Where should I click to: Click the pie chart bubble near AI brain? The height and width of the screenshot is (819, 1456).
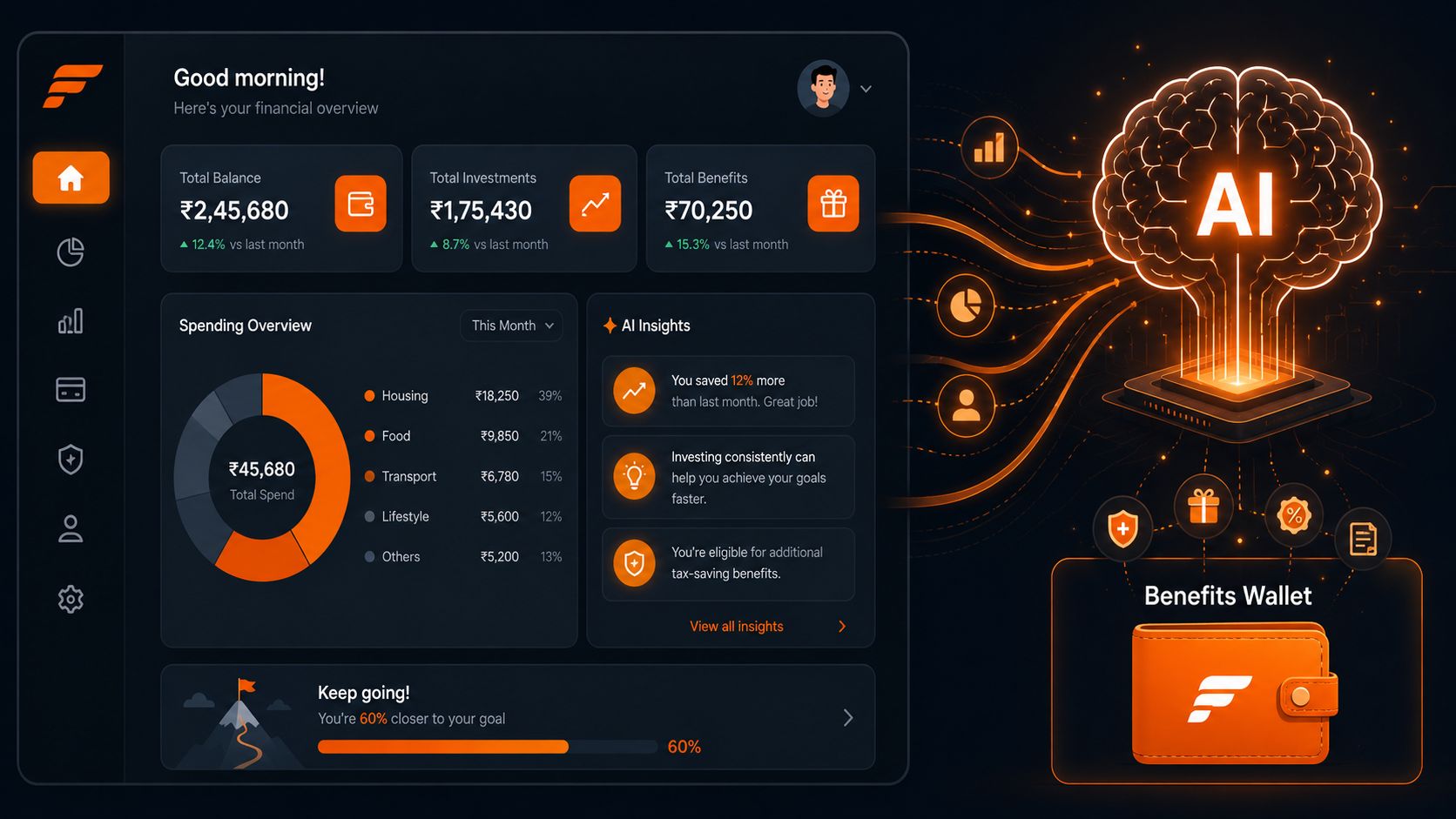point(966,305)
